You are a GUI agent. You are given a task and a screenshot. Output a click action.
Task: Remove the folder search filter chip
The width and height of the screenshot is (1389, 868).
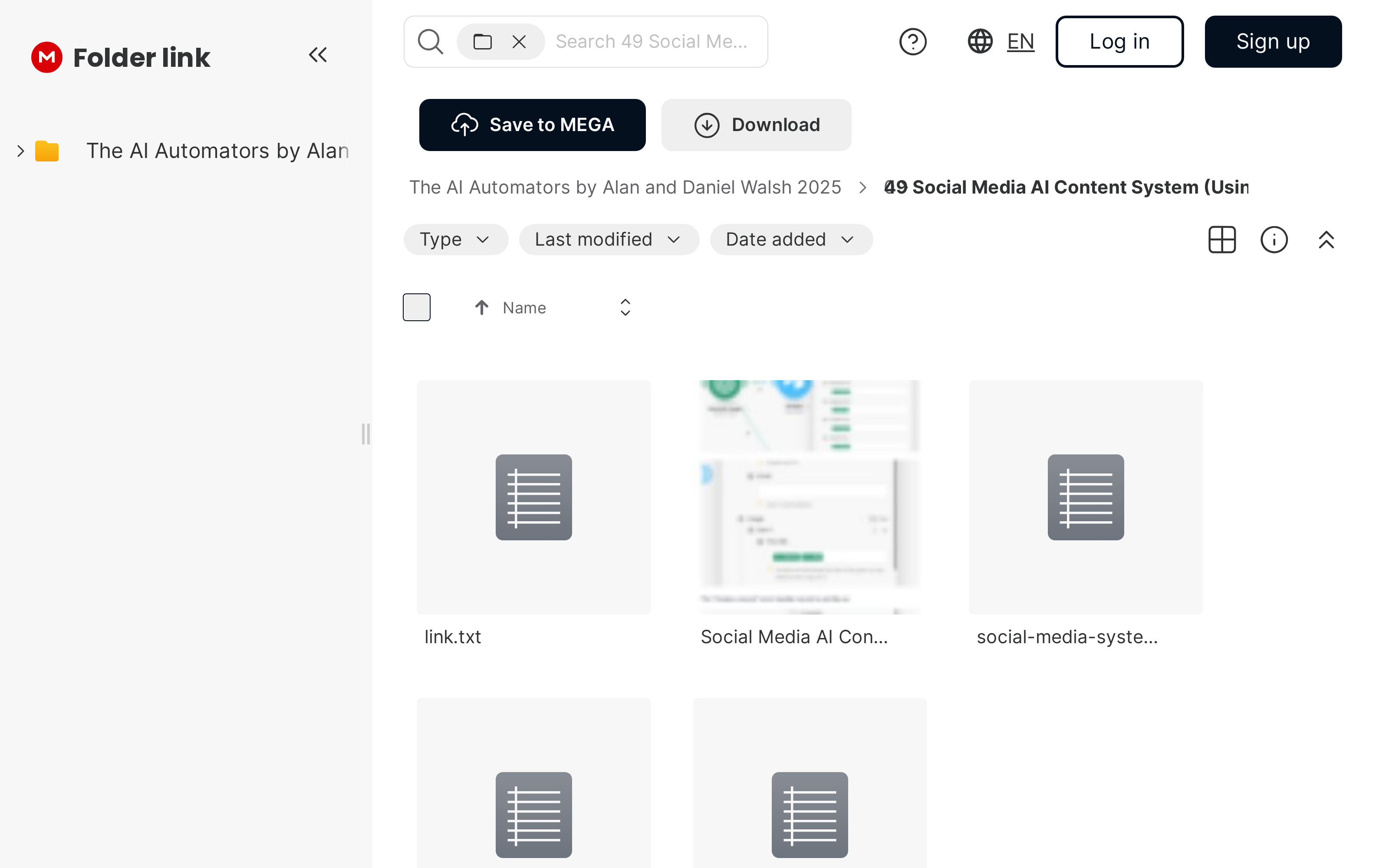pyautogui.click(x=519, y=41)
